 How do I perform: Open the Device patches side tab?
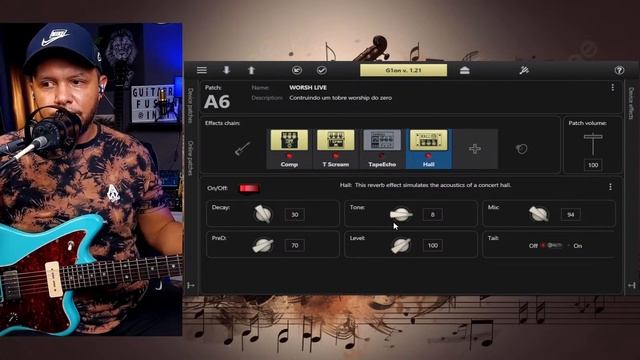coord(190,105)
